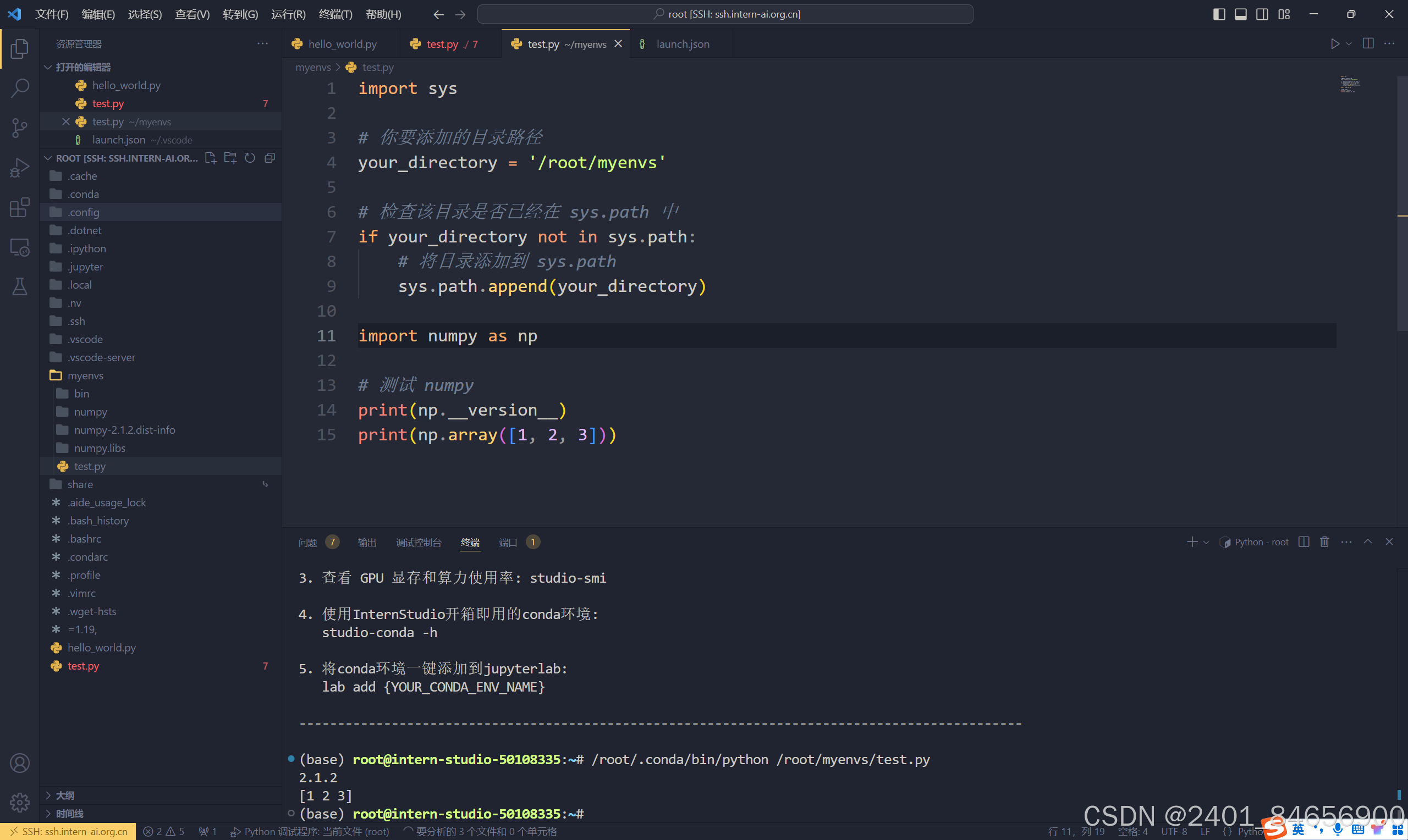Screen dimensions: 1408x840
Task: Collapse the myenvs folder
Action: point(85,375)
